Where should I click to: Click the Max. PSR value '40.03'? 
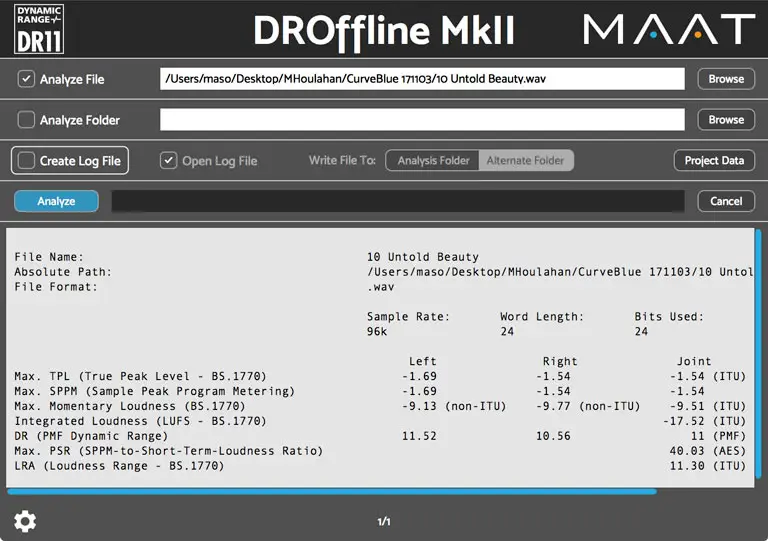coord(687,451)
